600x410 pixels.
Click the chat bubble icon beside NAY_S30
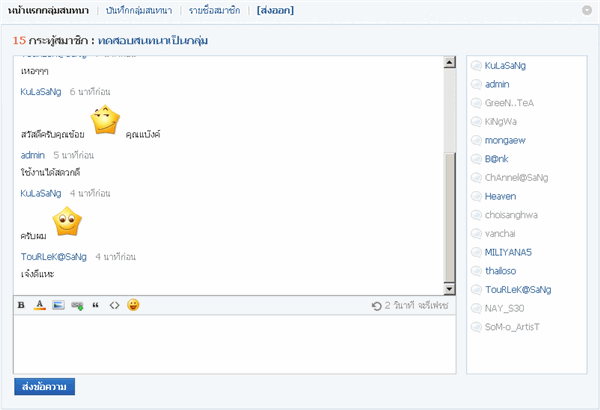[476, 308]
